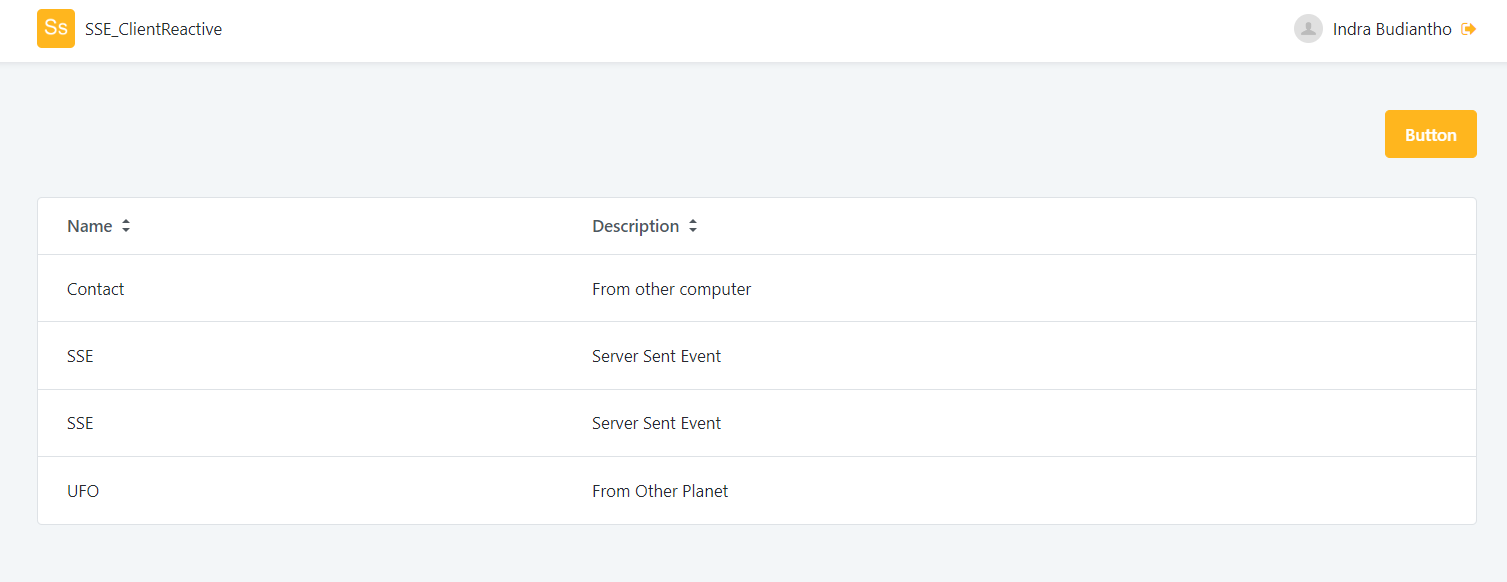This screenshot has height=582, width=1507.
Task: Click the Name column header
Action: coord(90,226)
